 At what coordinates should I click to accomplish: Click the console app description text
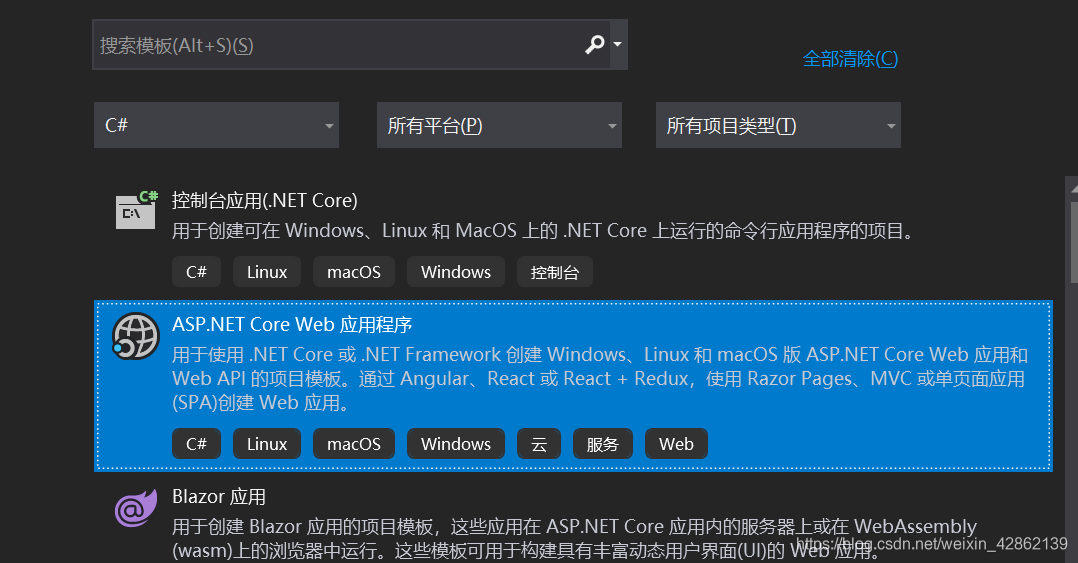click(x=544, y=230)
